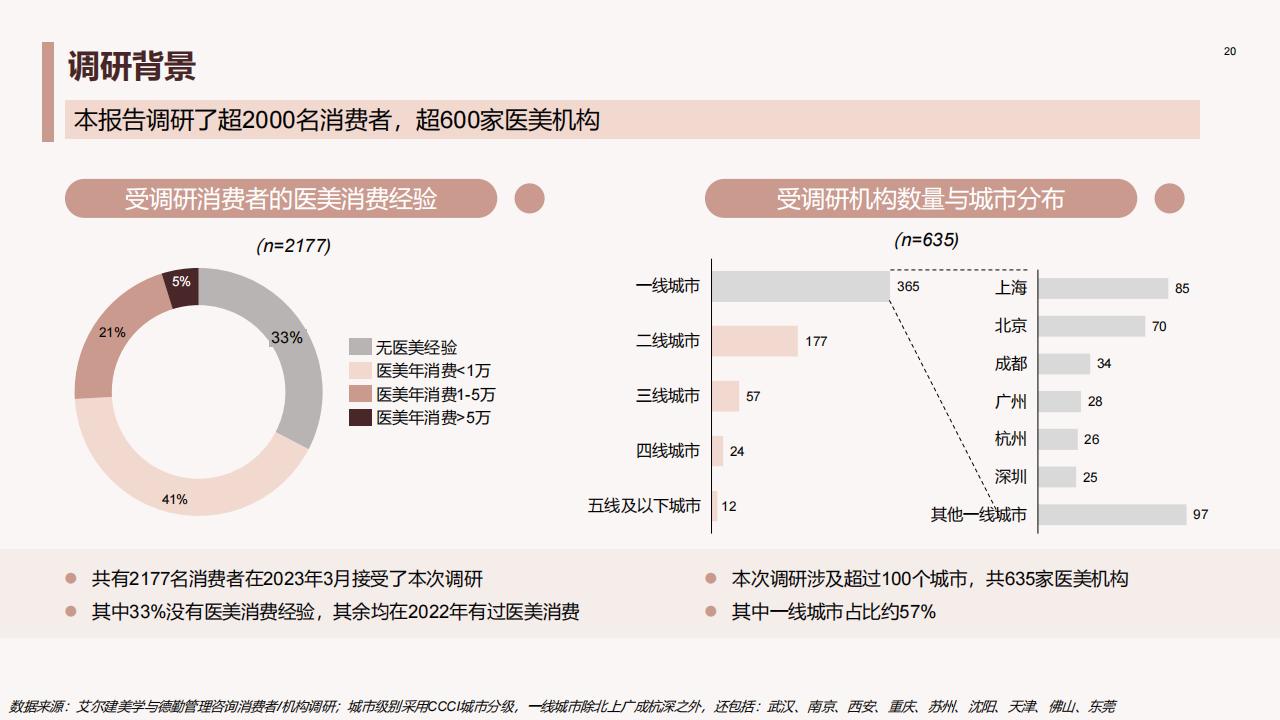Viewport: 1280px width, 720px height.
Task: Click the round dot beside 受调研消费者的医美消费经验
Action: pyautogui.click(x=529, y=199)
